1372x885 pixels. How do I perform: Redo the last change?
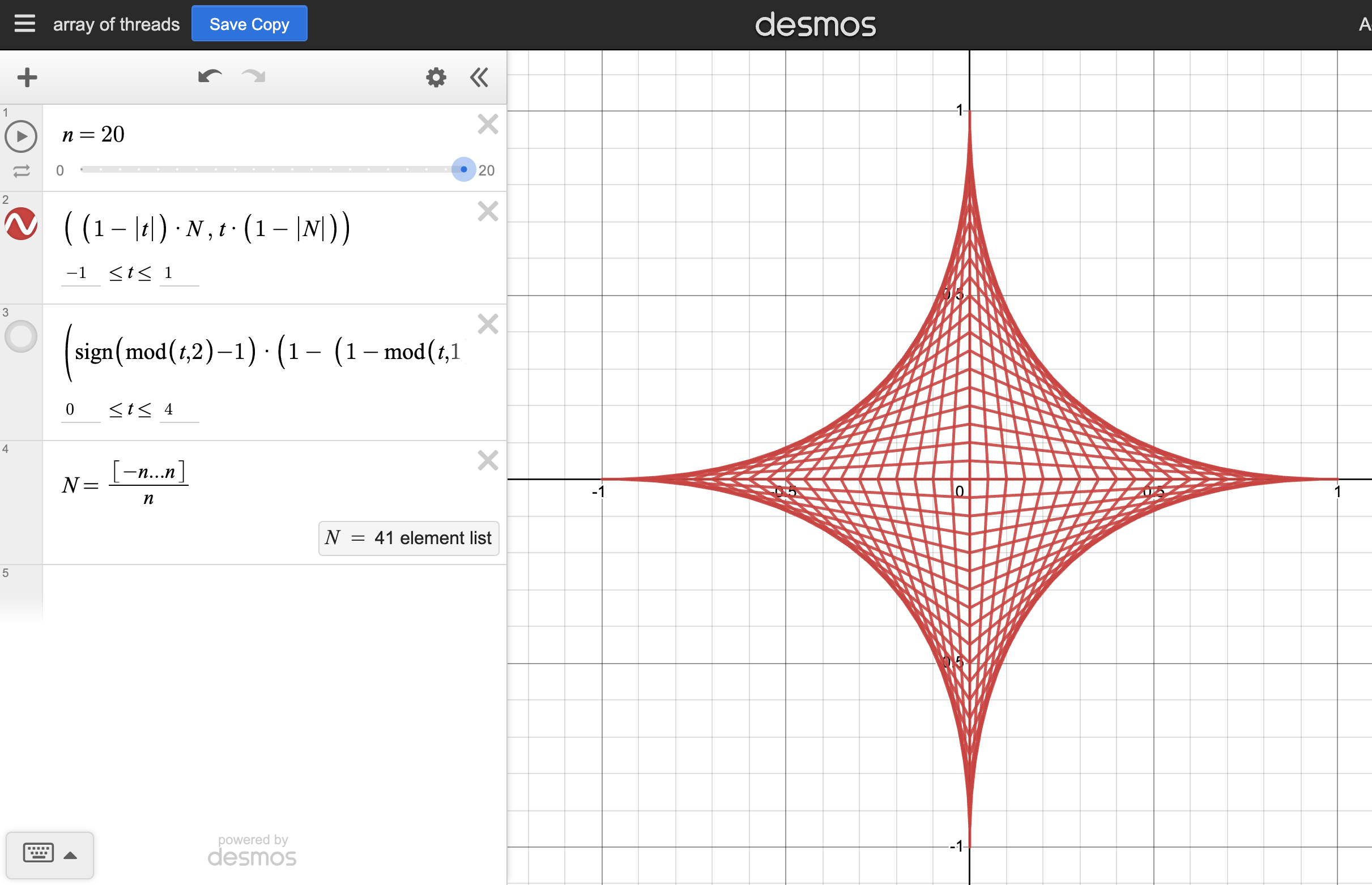(x=253, y=76)
